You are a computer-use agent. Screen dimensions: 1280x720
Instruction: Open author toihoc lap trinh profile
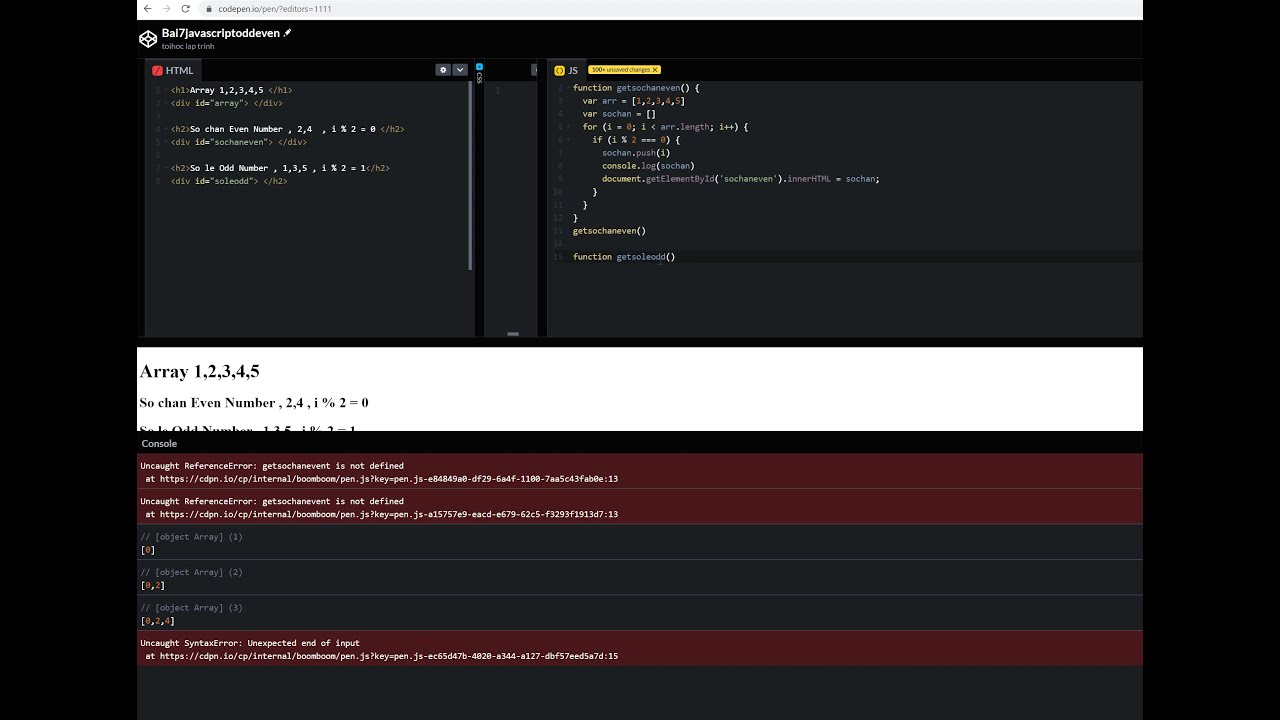[x=188, y=46]
